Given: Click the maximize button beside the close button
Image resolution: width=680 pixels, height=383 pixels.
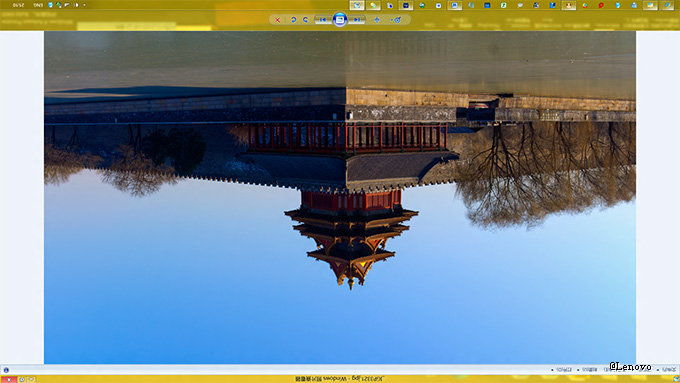Looking at the screenshot, I should [22, 380].
